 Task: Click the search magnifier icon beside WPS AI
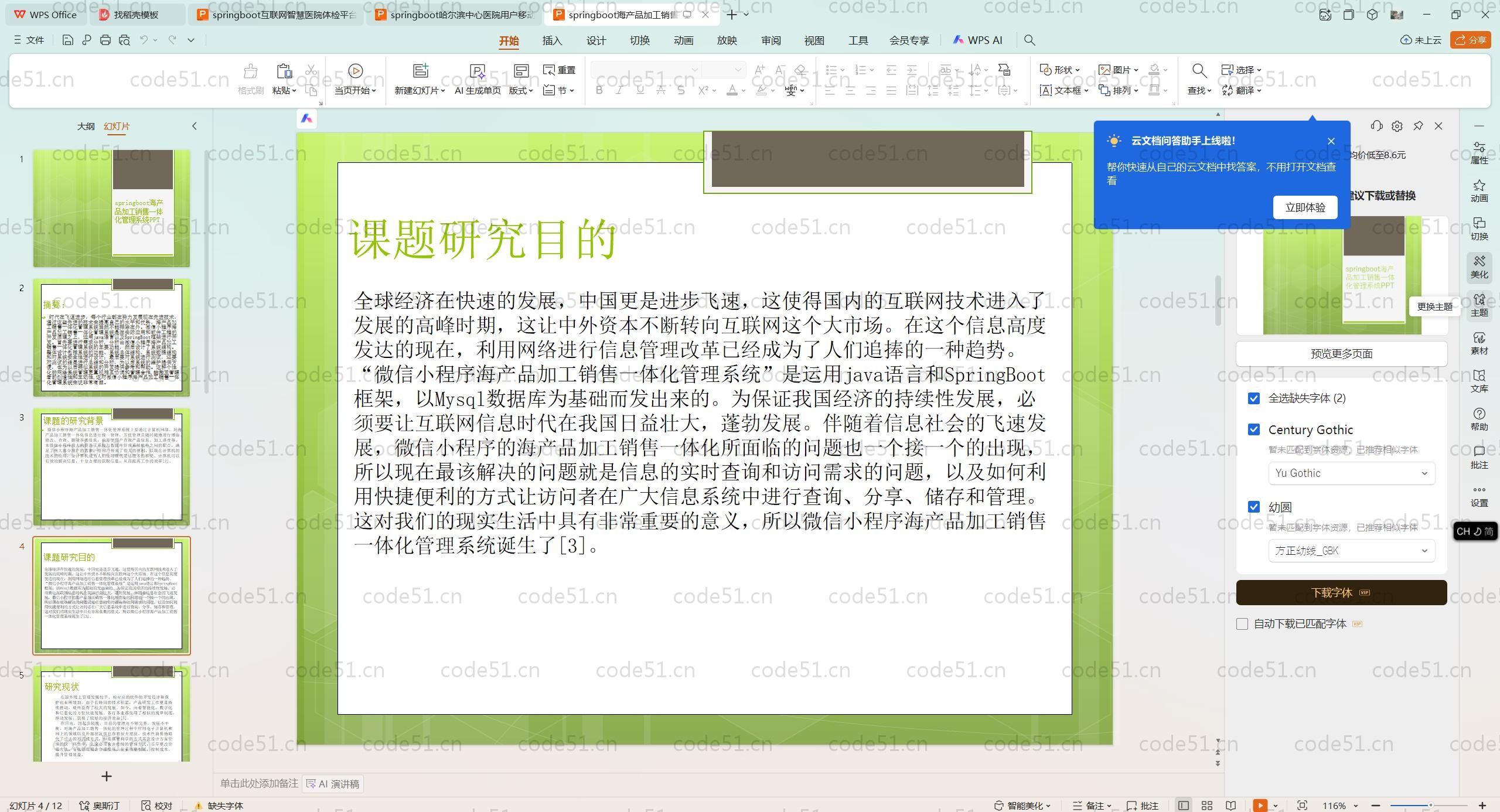tap(1029, 40)
